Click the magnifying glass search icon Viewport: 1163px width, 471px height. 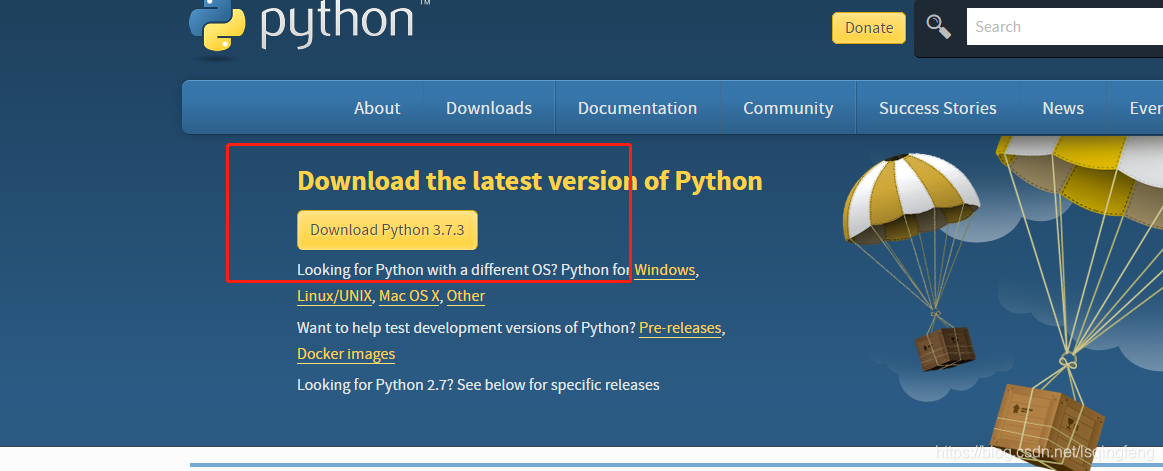(938, 27)
